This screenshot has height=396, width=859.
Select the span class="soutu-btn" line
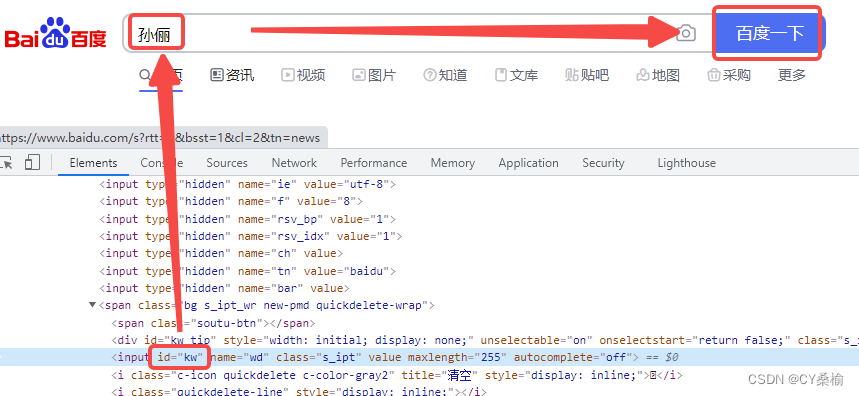tap(214, 323)
